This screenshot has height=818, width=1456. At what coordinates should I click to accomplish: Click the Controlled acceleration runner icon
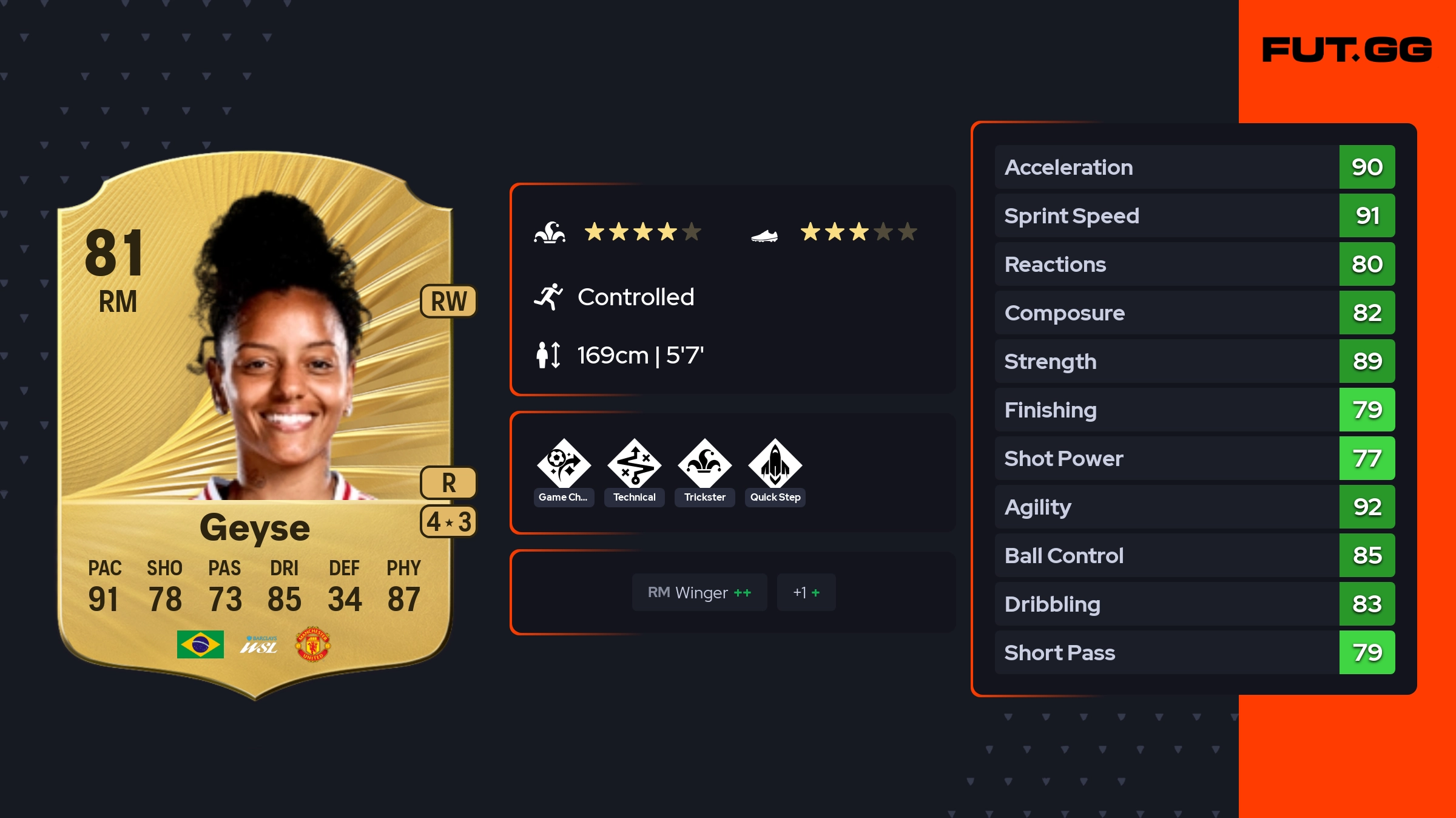[548, 297]
